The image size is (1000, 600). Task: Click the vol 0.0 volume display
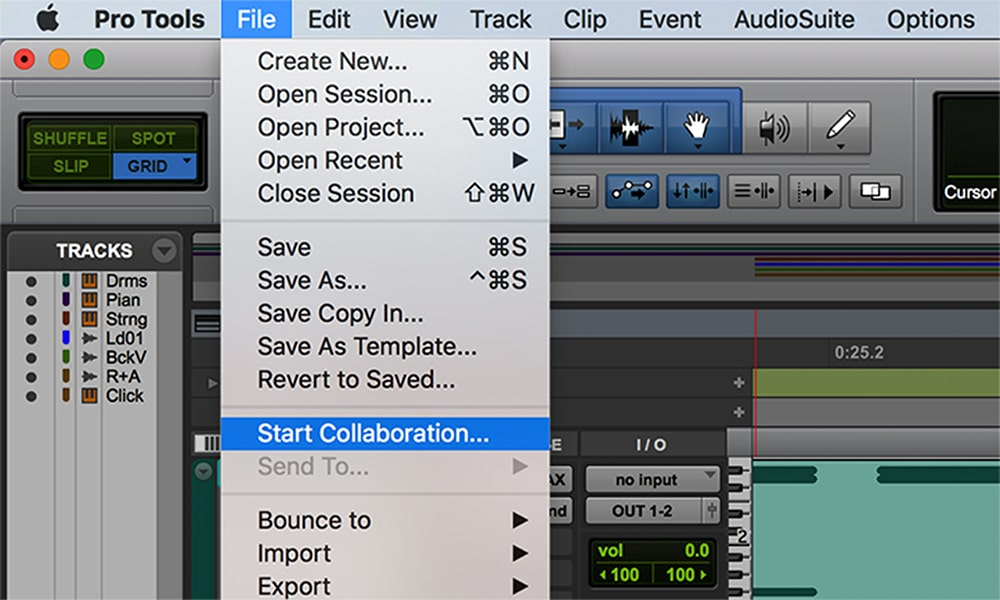point(652,550)
